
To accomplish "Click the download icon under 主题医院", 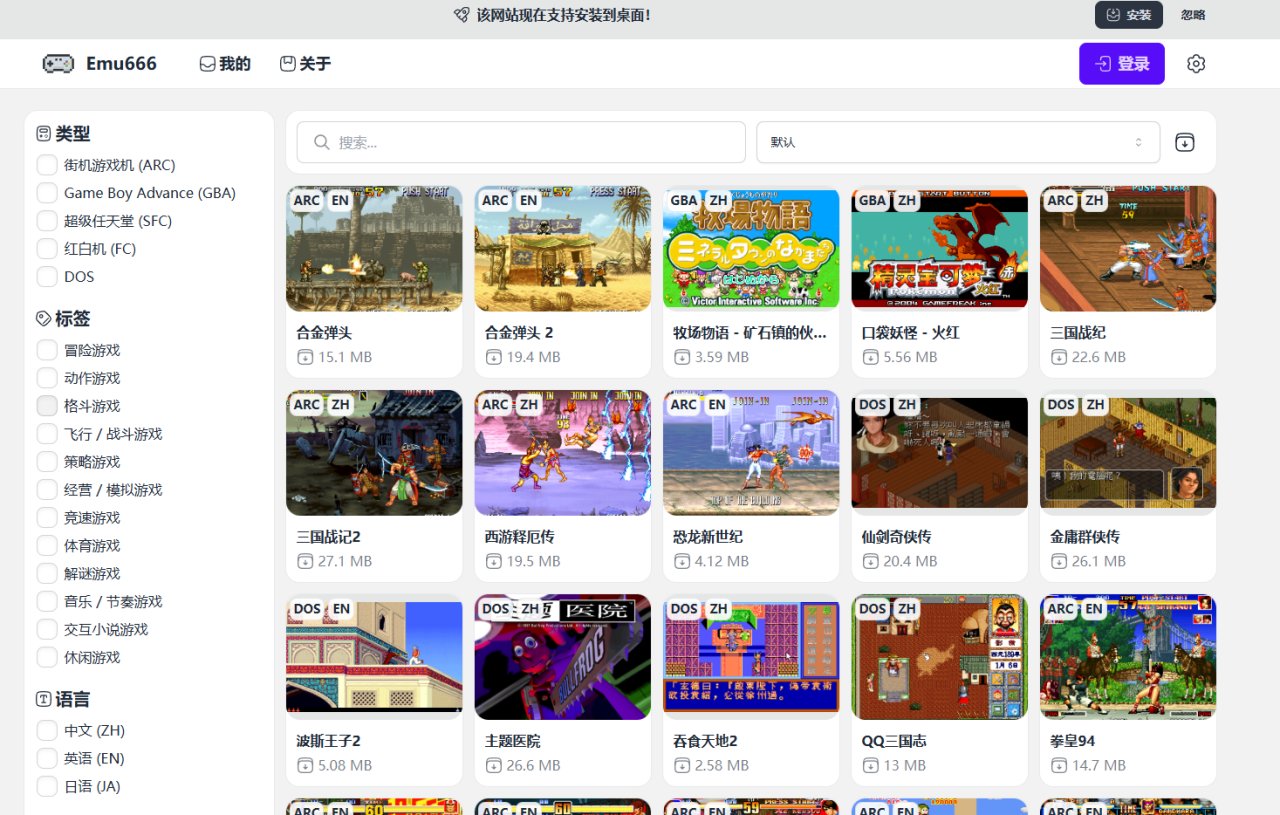I will click(493, 765).
